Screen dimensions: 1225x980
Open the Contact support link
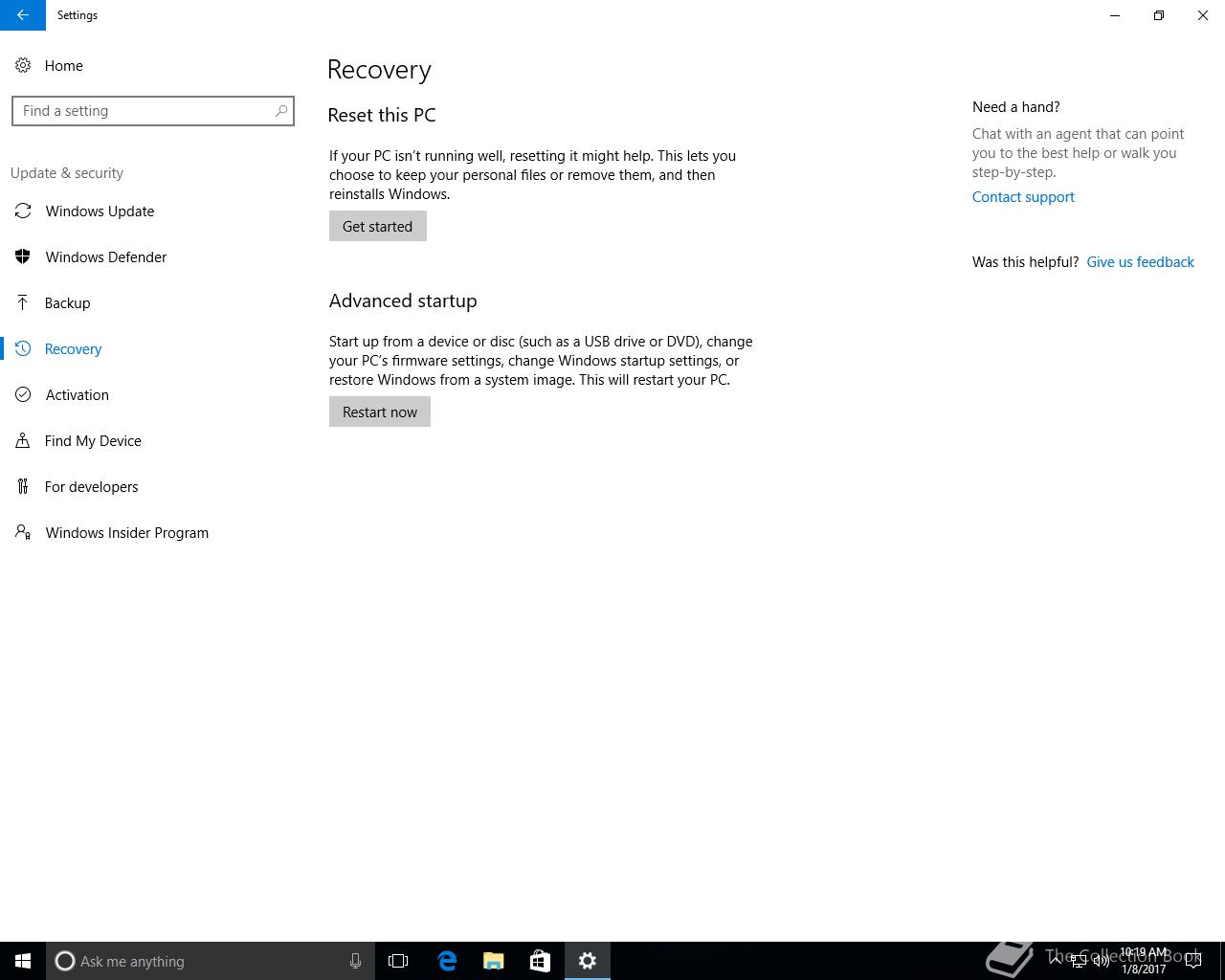coord(1023,197)
